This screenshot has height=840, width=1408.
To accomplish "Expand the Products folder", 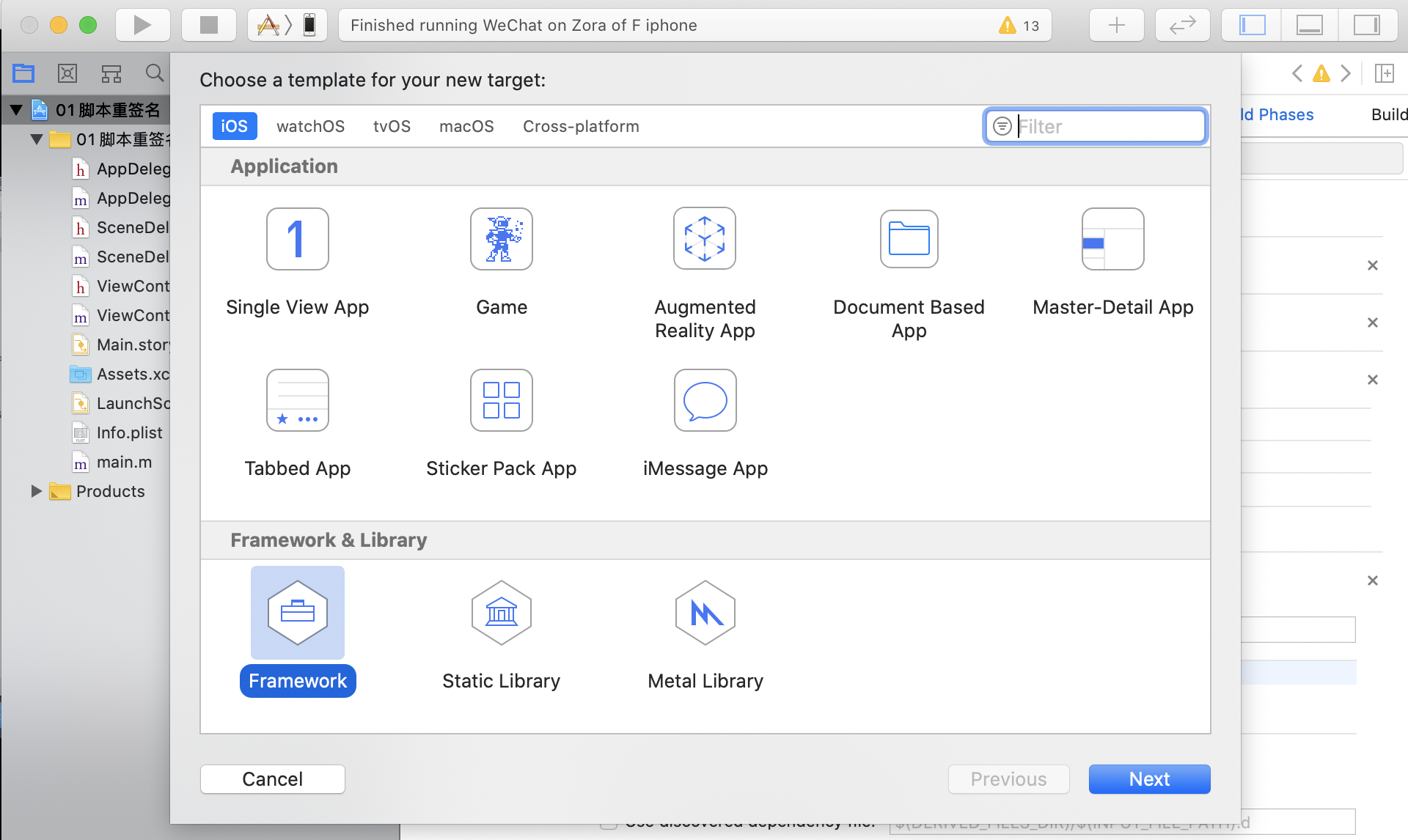I will (36, 491).
